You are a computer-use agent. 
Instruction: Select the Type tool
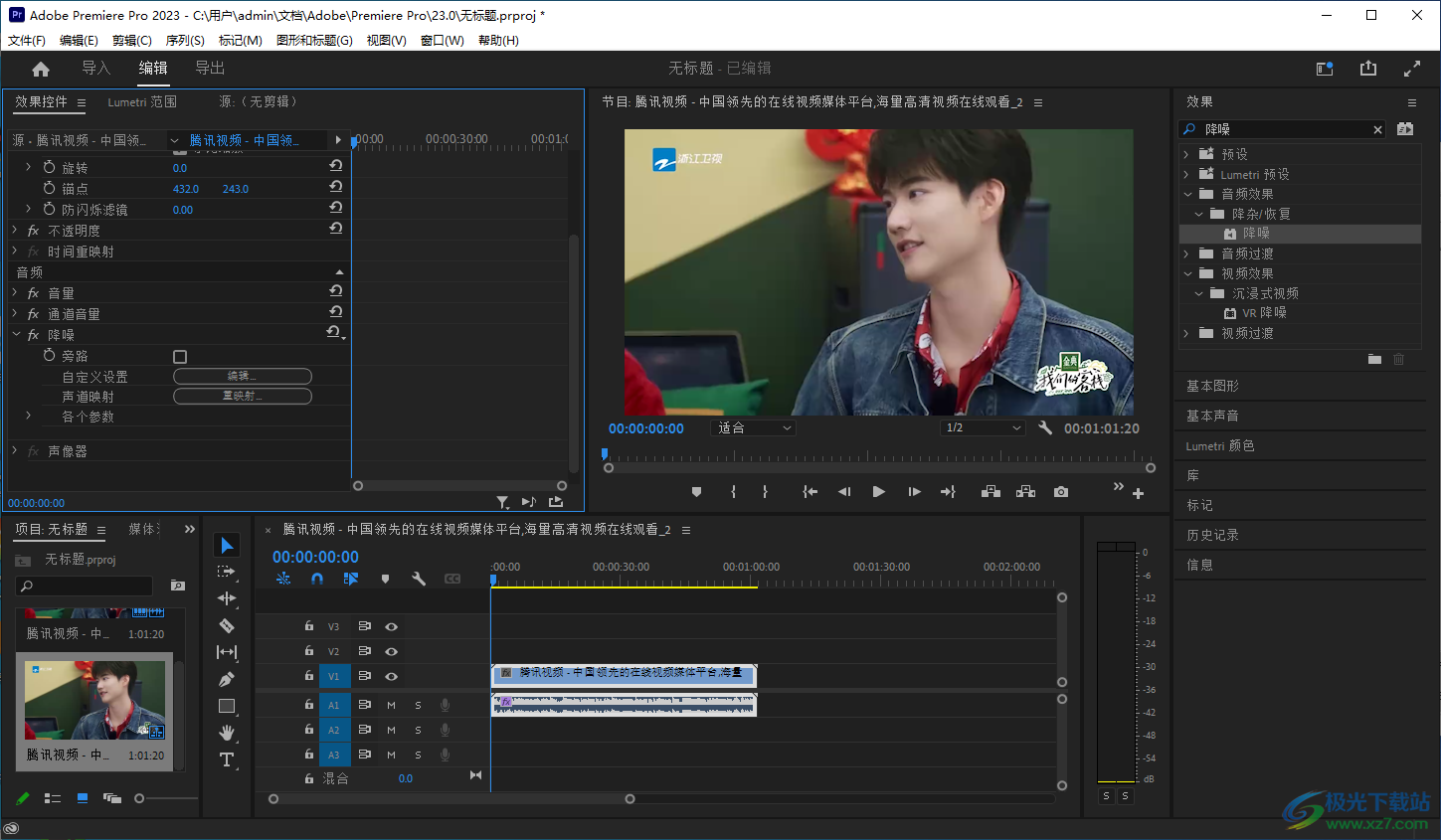tap(227, 759)
